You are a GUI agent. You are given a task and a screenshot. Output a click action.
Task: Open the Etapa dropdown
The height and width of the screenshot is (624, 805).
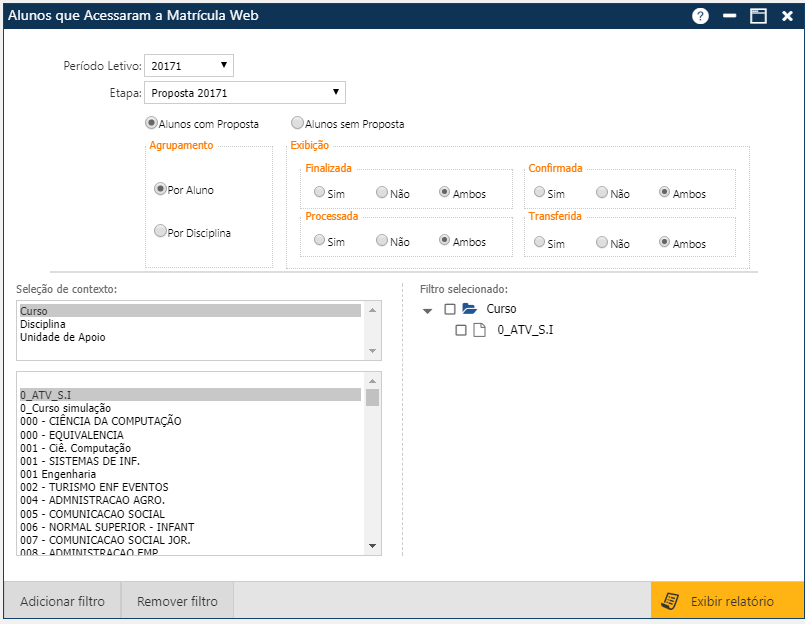[245, 93]
